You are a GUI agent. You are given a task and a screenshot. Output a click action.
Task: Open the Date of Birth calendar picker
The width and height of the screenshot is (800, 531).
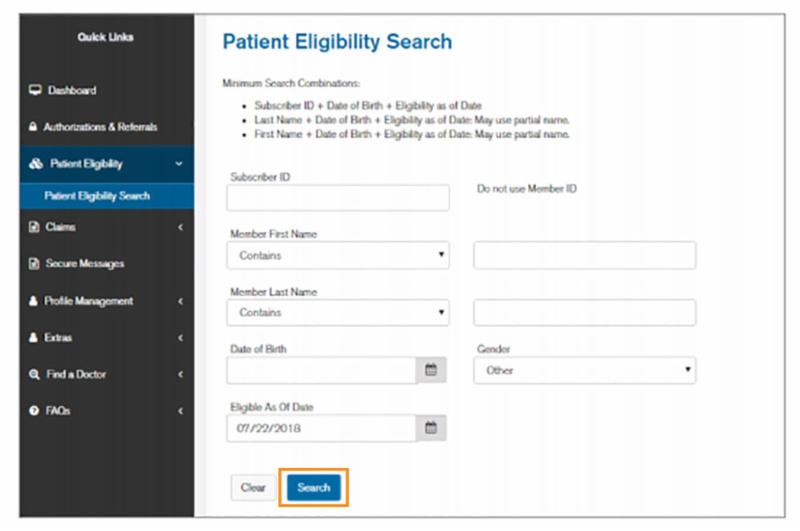(431, 370)
